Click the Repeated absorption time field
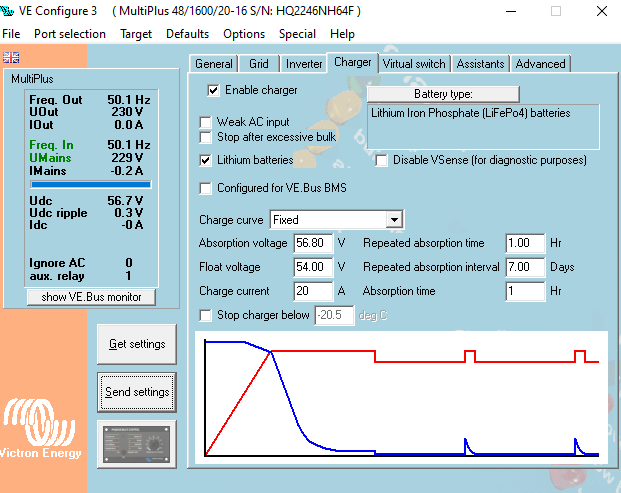 [525, 243]
